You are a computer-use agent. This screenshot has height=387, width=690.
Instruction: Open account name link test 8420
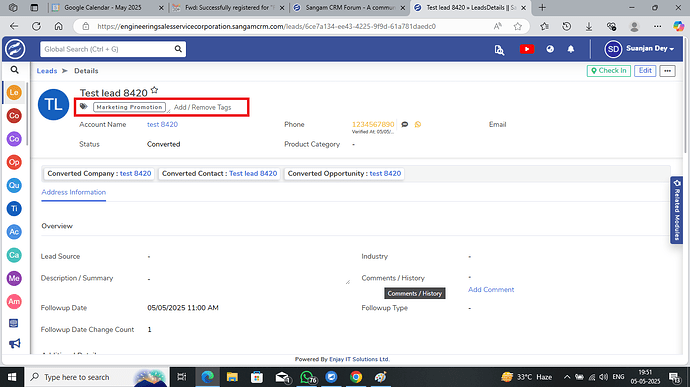coord(162,125)
